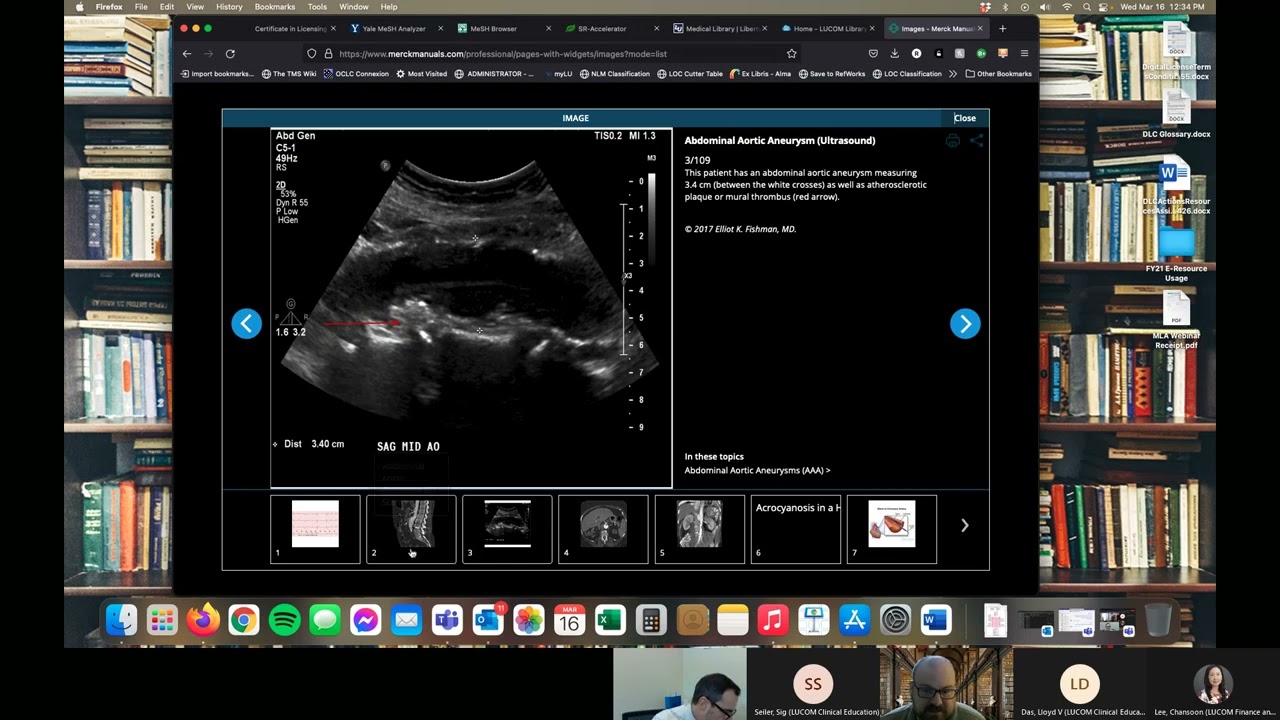1280x720 pixels.
Task: Open Firefox downloads panel
Action: [x=894, y=53]
